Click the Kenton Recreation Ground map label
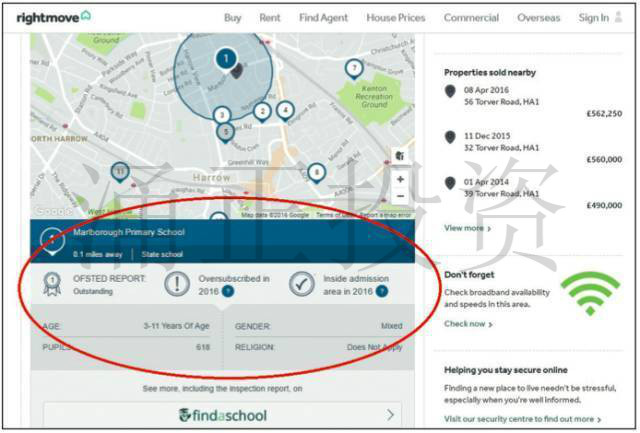This screenshot has height=433, width=640. coord(374,97)
